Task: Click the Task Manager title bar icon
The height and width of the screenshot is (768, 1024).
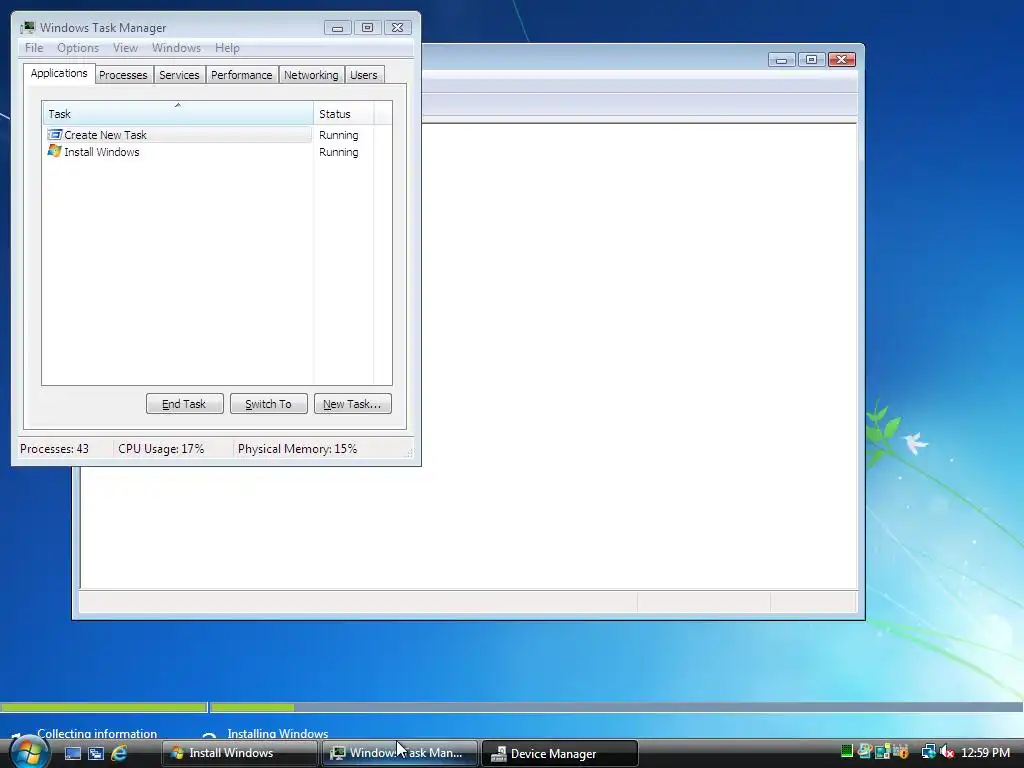Action: coord(27,27)
